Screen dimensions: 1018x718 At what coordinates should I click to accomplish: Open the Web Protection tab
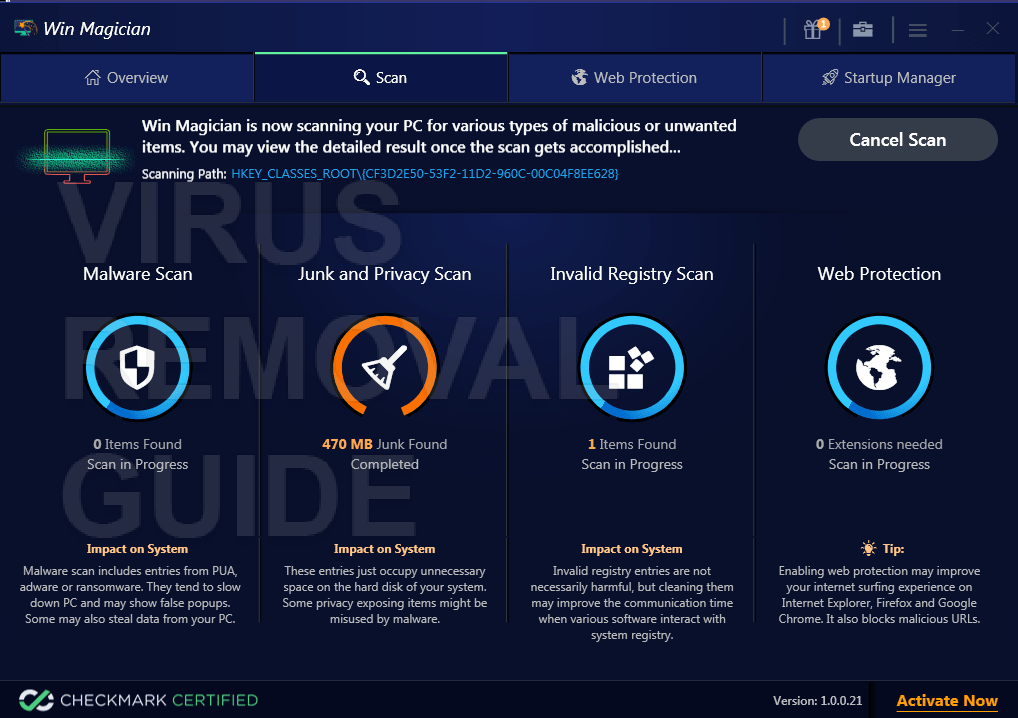[x=634, y=78]
